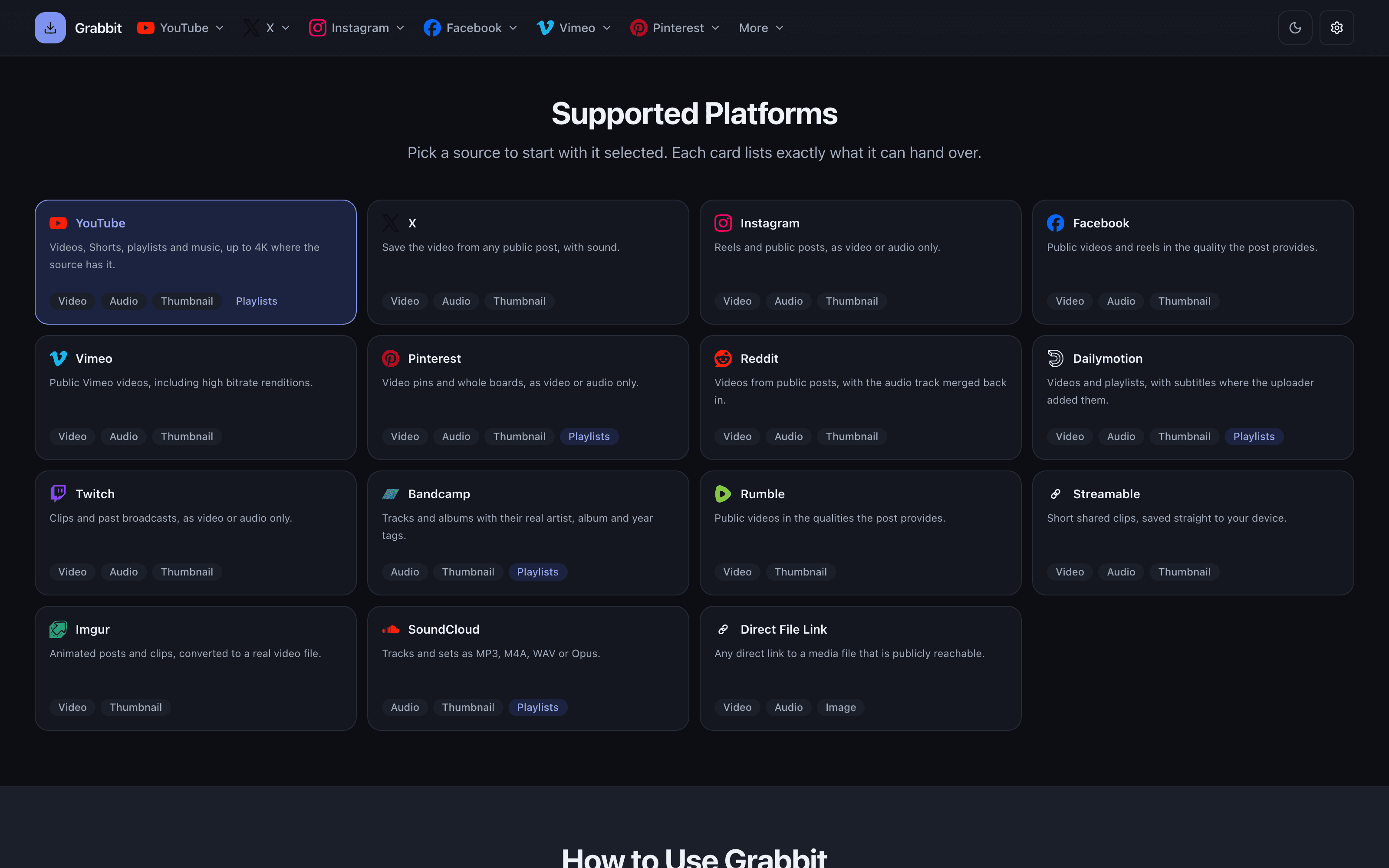Click the Reddit alien icon

click(x=723, y=358)
